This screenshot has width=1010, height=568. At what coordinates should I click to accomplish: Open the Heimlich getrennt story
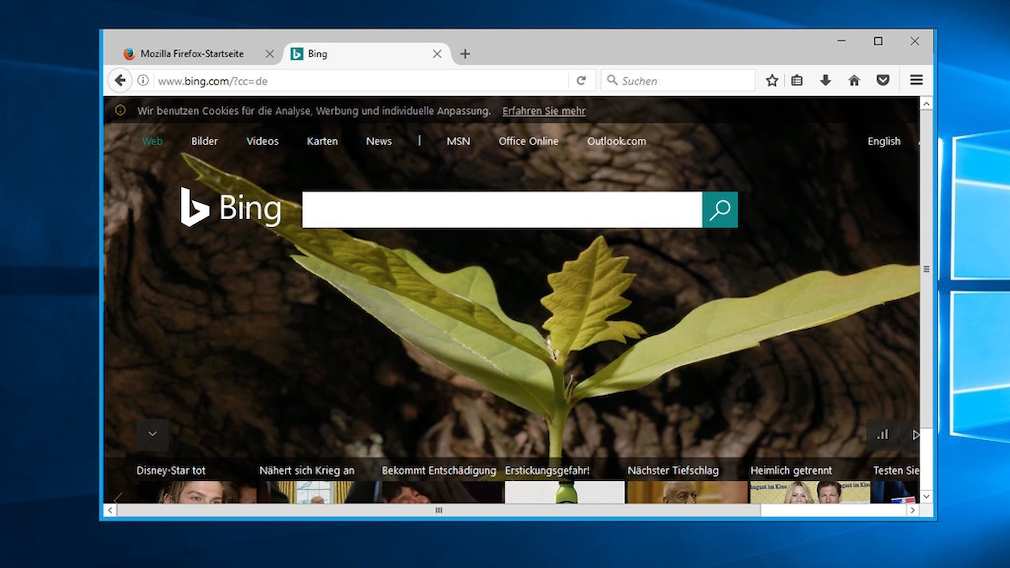click(x=791, y=470)
